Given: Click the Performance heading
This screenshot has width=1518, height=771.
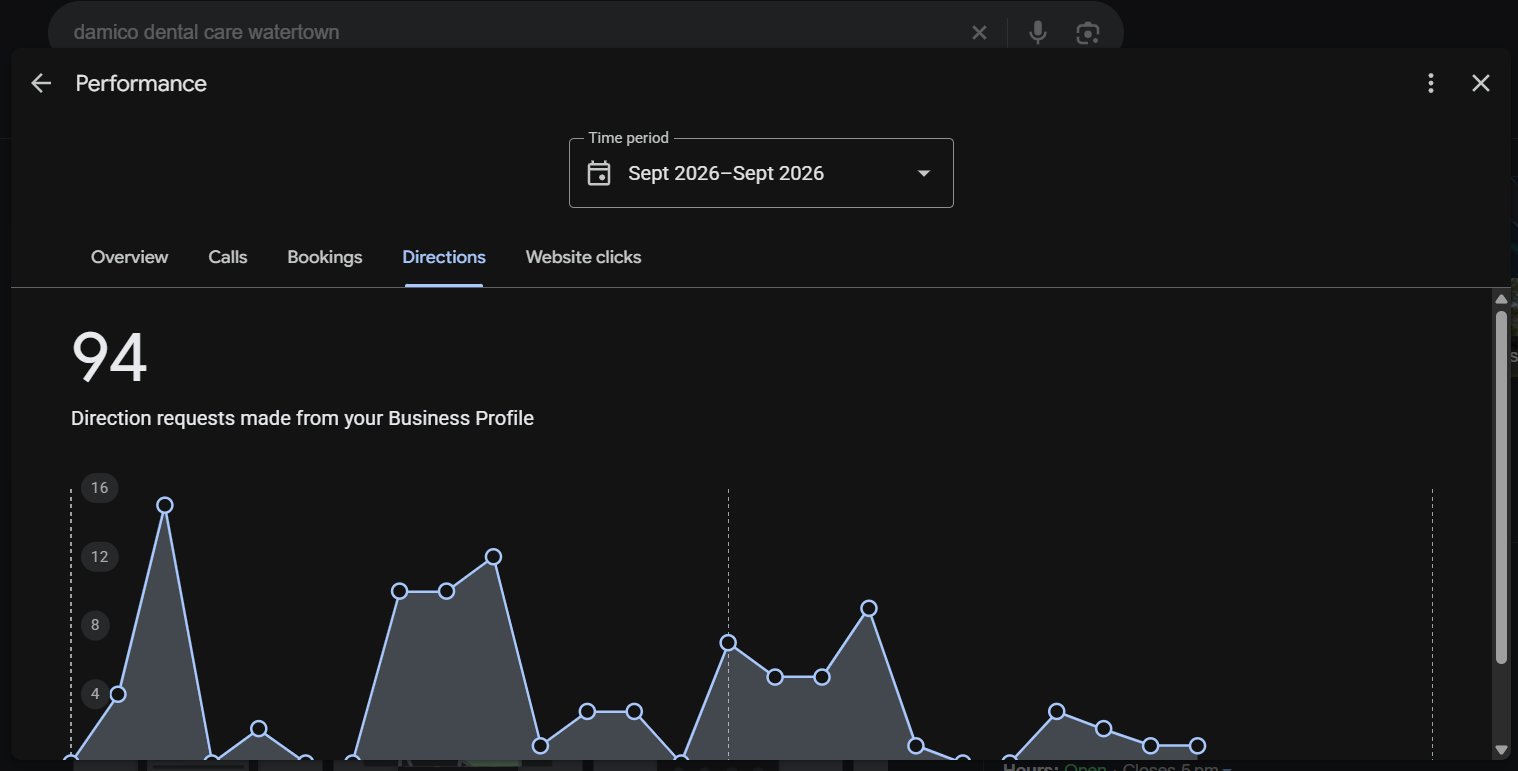Looking at the screenshot, I should tap(141, 84).
